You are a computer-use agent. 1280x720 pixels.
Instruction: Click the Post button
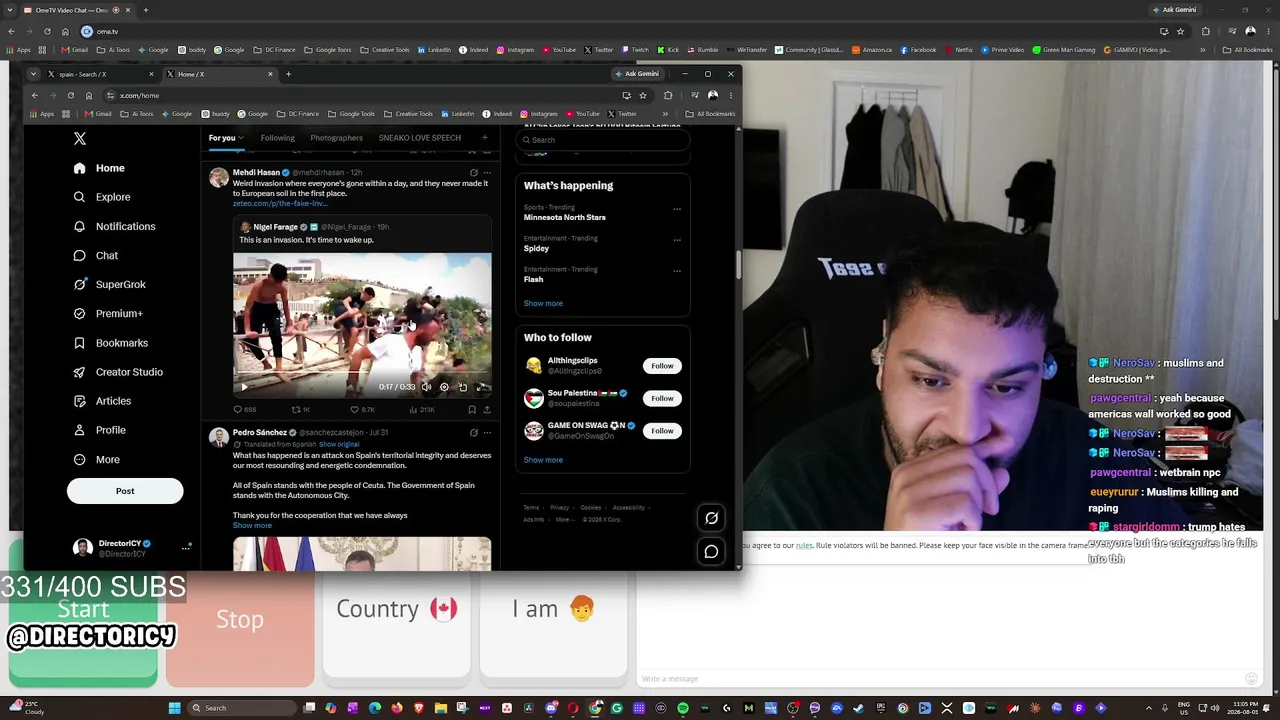point(125,491)
